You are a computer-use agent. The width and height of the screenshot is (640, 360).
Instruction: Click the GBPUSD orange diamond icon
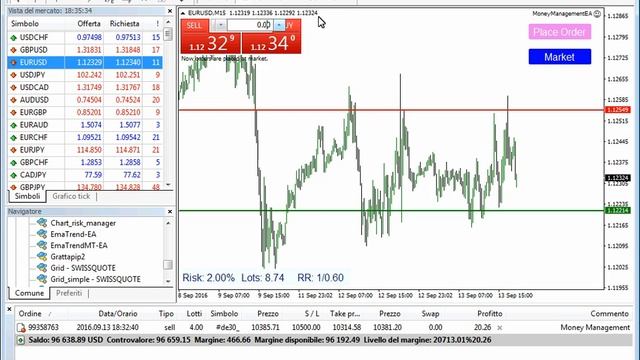click(x=13, y=50)
